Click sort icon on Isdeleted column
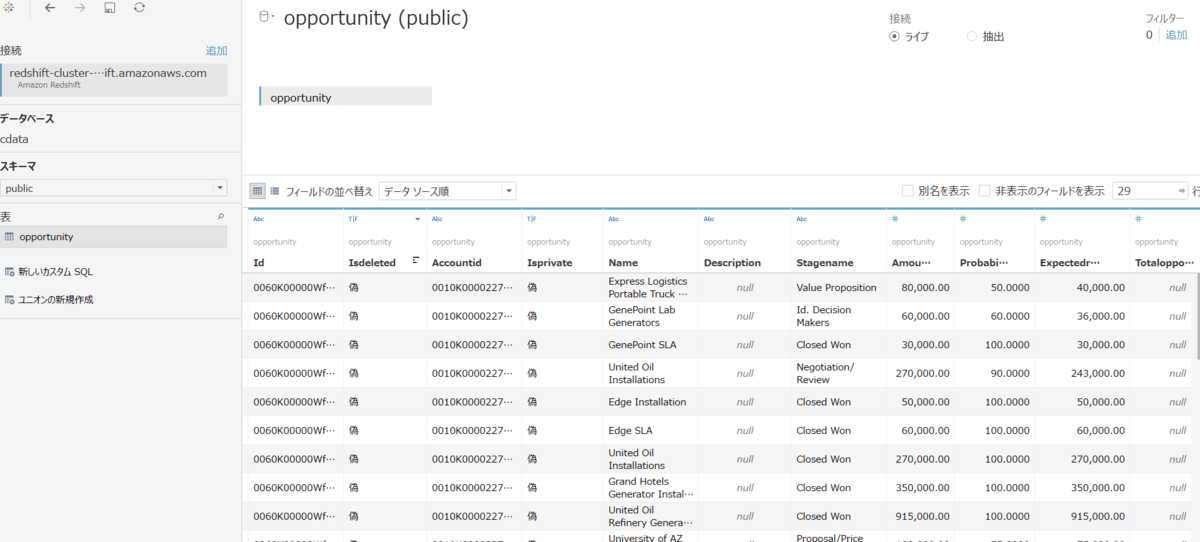The width and height of the screenshot is (1200, 542). point(416,261)
